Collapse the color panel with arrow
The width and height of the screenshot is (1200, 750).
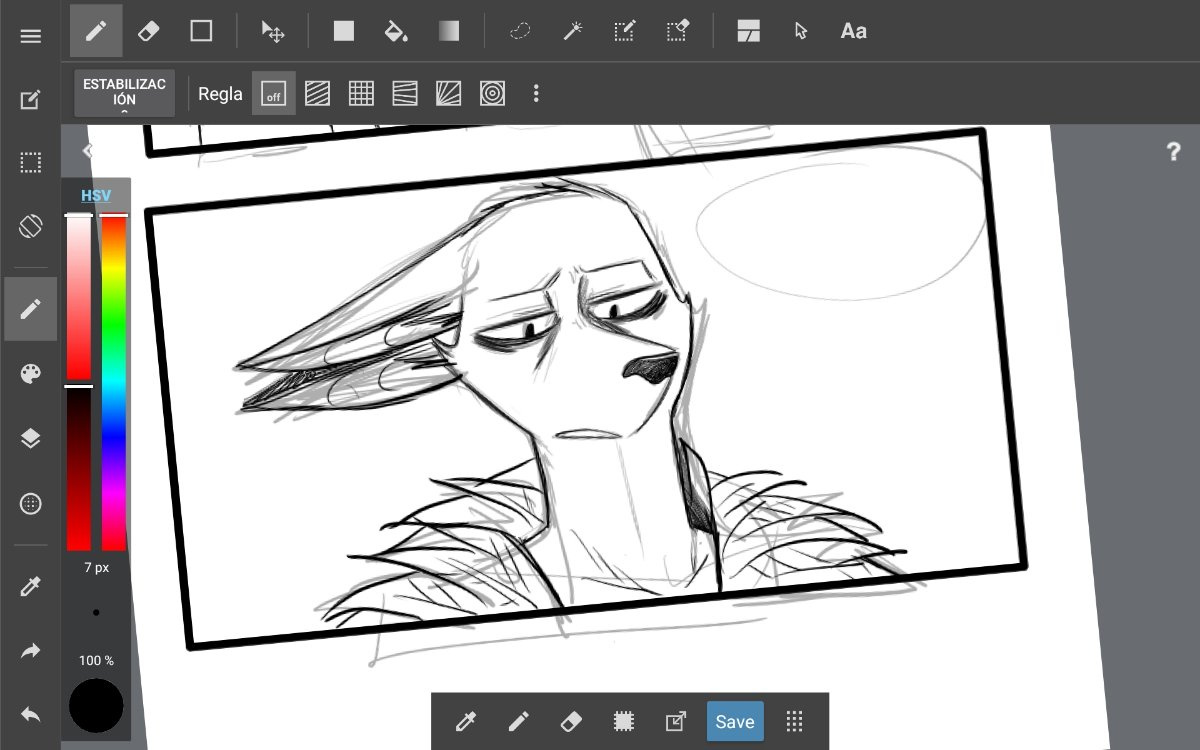tap(88, 150)
